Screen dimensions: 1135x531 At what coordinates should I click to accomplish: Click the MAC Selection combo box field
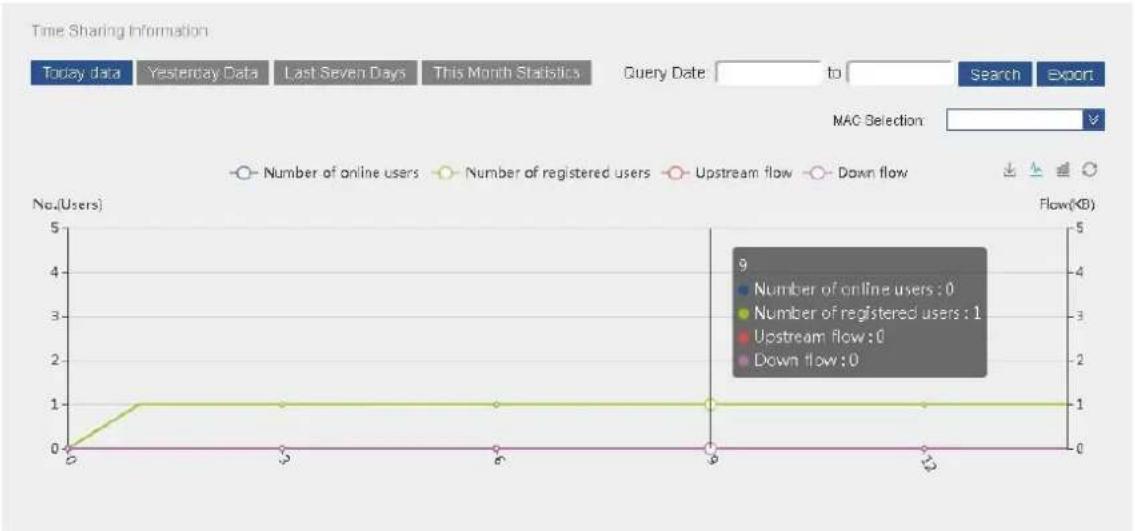pos(1025,120)
